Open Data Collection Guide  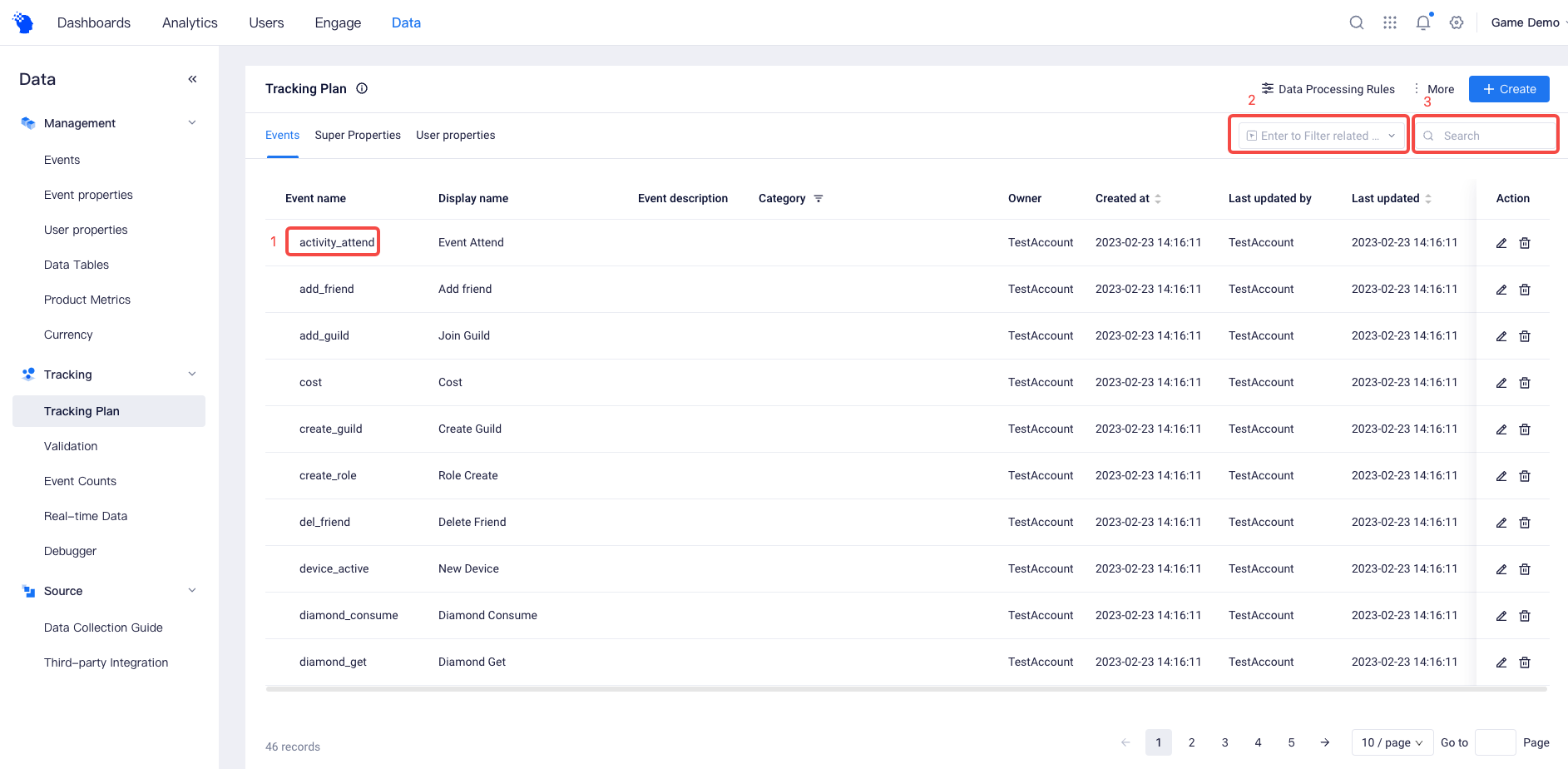(103, 628)
